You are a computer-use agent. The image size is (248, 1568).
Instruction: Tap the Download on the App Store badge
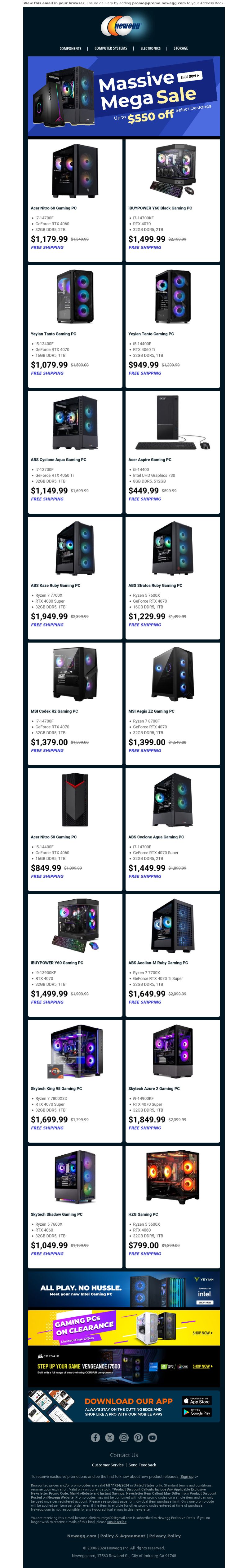tap(197, 1401)
